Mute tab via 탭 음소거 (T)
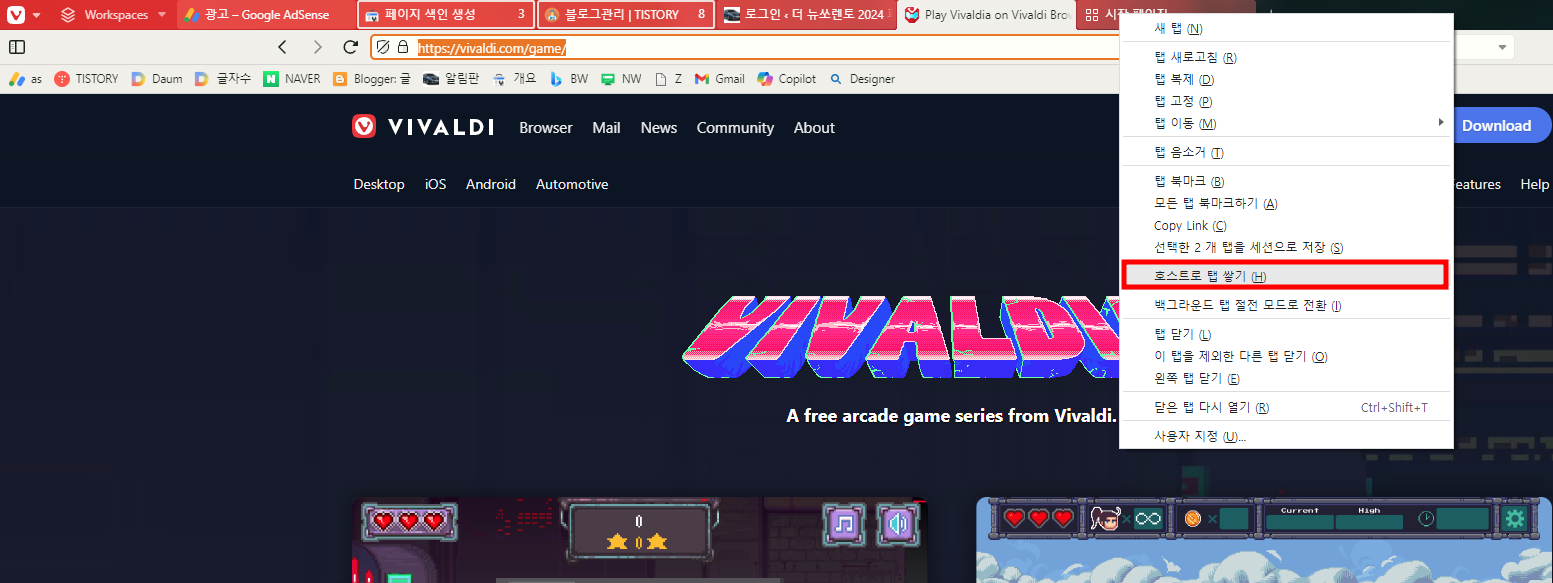The image size is (1553, 583). coord(1285,153)
